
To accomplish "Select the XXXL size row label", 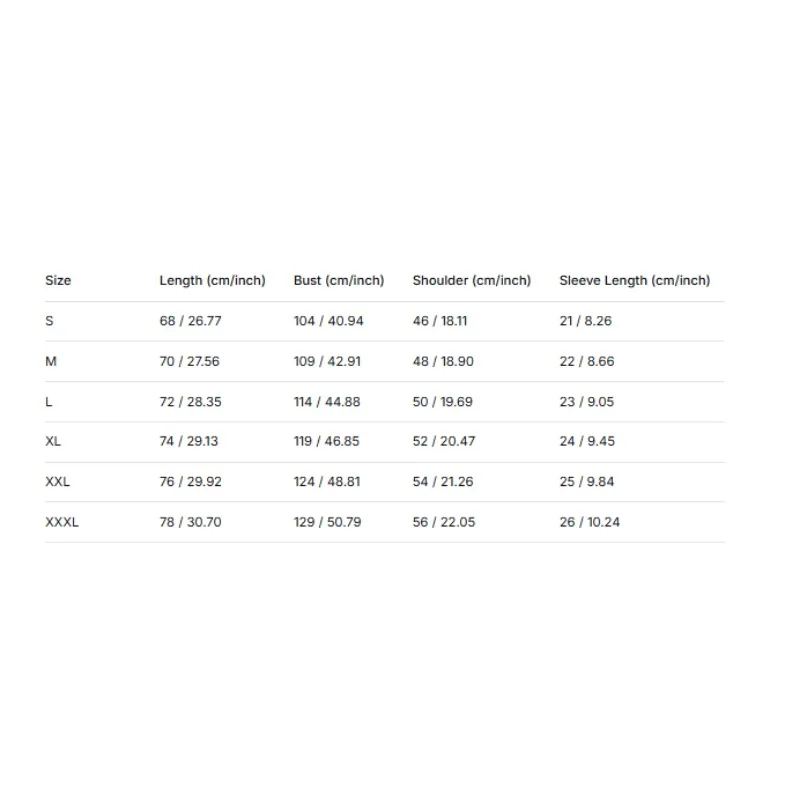I will pos(62,521).
